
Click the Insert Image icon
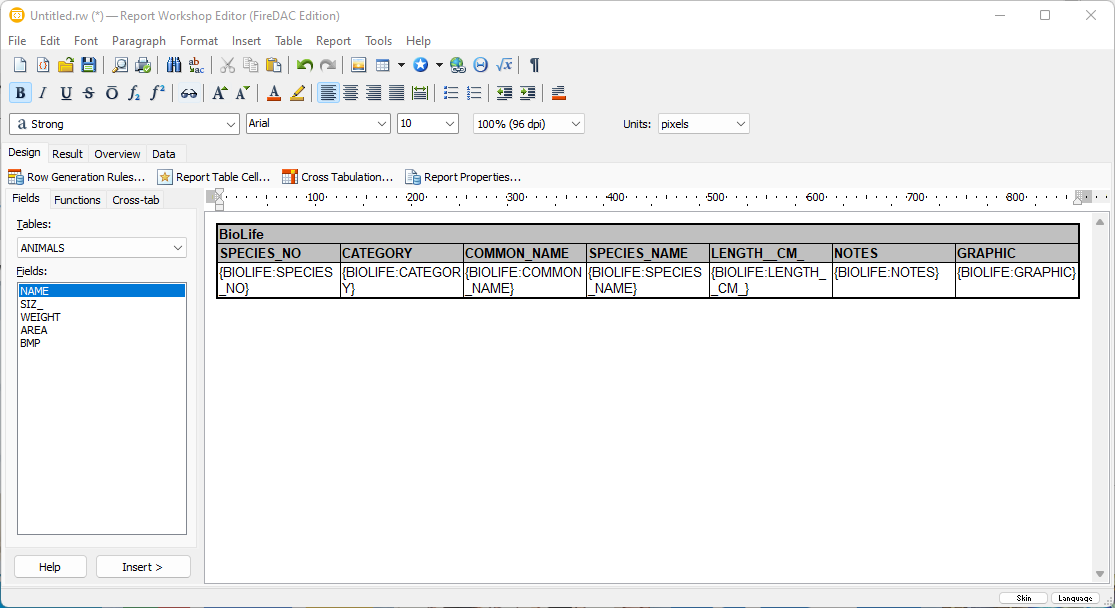point(357,64)
